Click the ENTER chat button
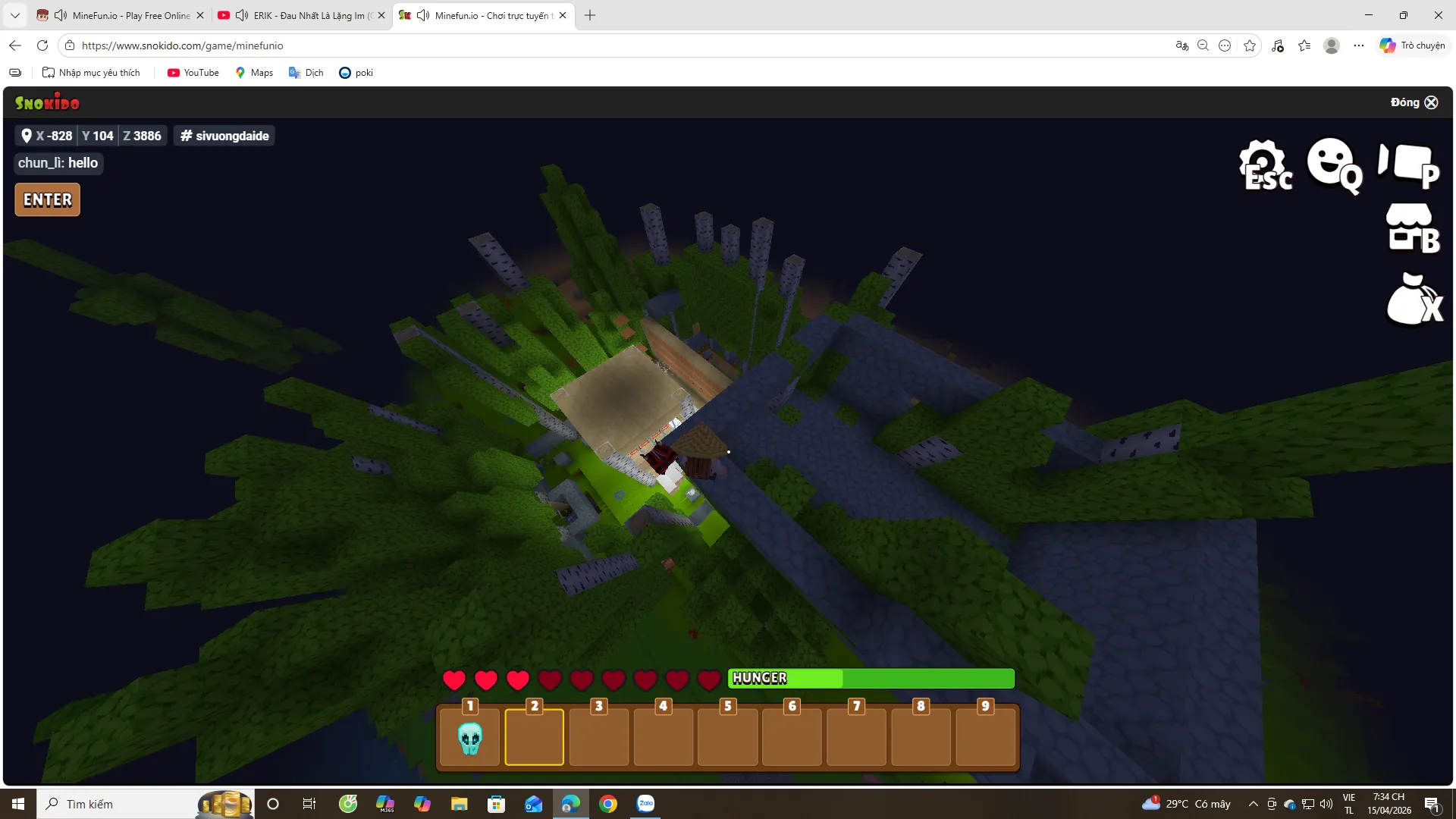The image size is (1456, 819). pyautogui.click(x=48, y=200)
